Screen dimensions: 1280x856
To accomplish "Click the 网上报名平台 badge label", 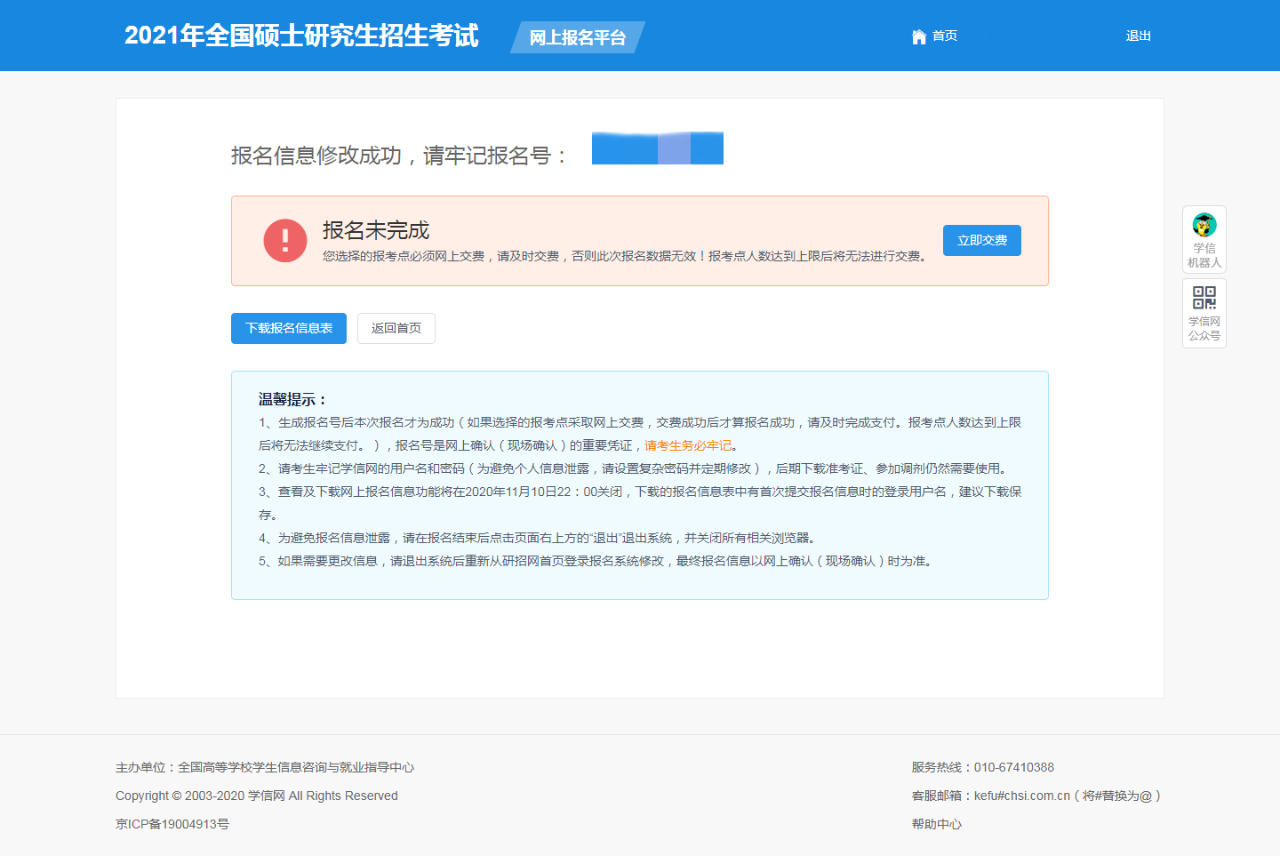I will pyautogui.click(x=577, y=37).
